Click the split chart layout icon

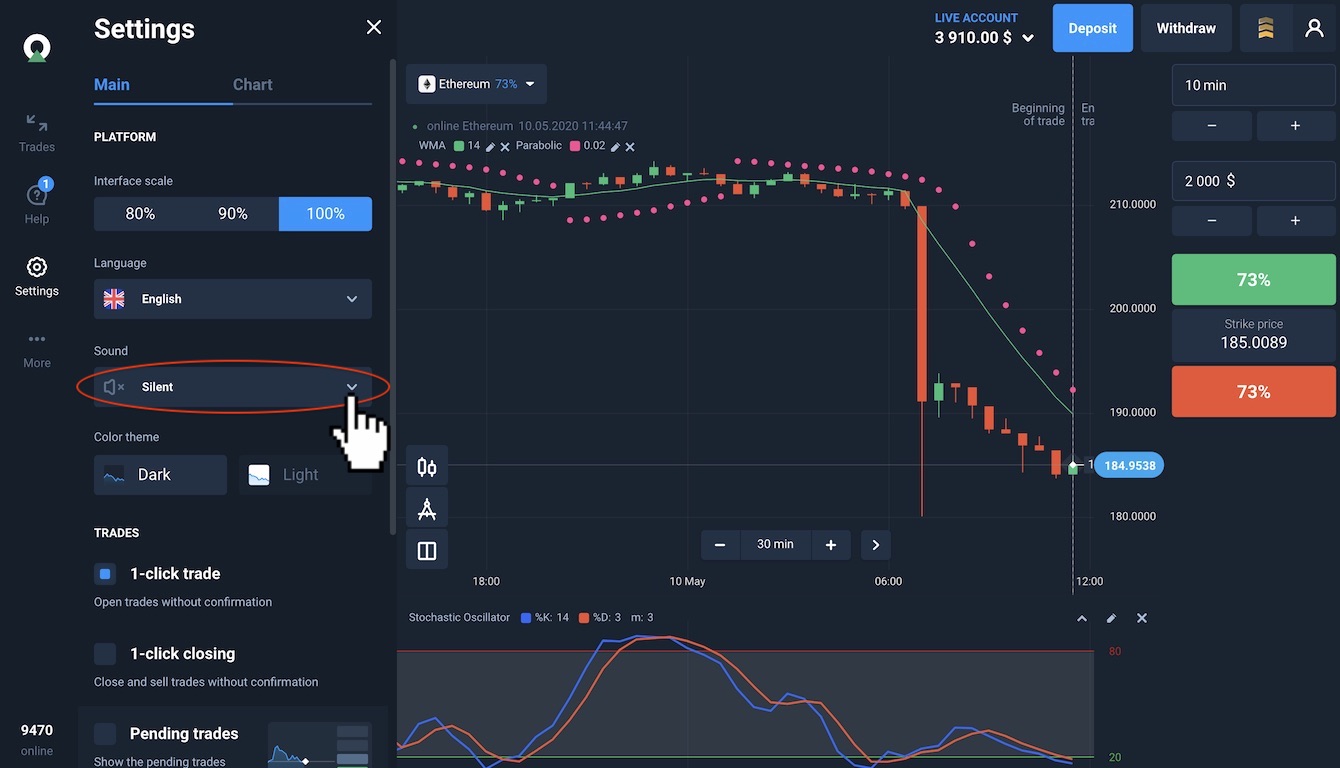point(427,551)
